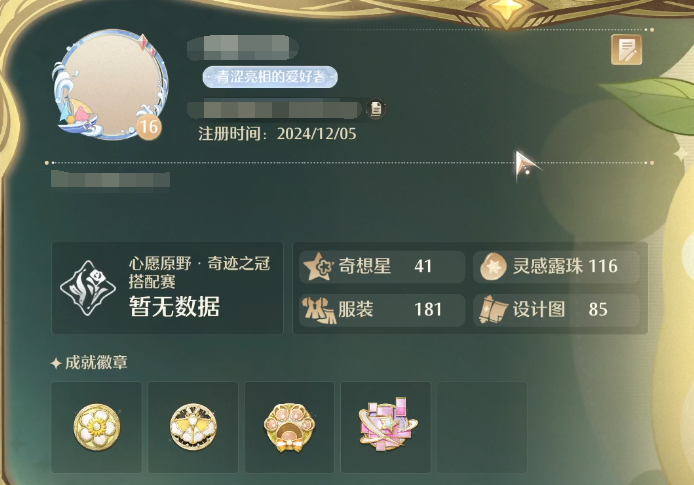Open the 灵感露珠 dewdrop icon stat

pyautogui.click(x=494, y=266)
